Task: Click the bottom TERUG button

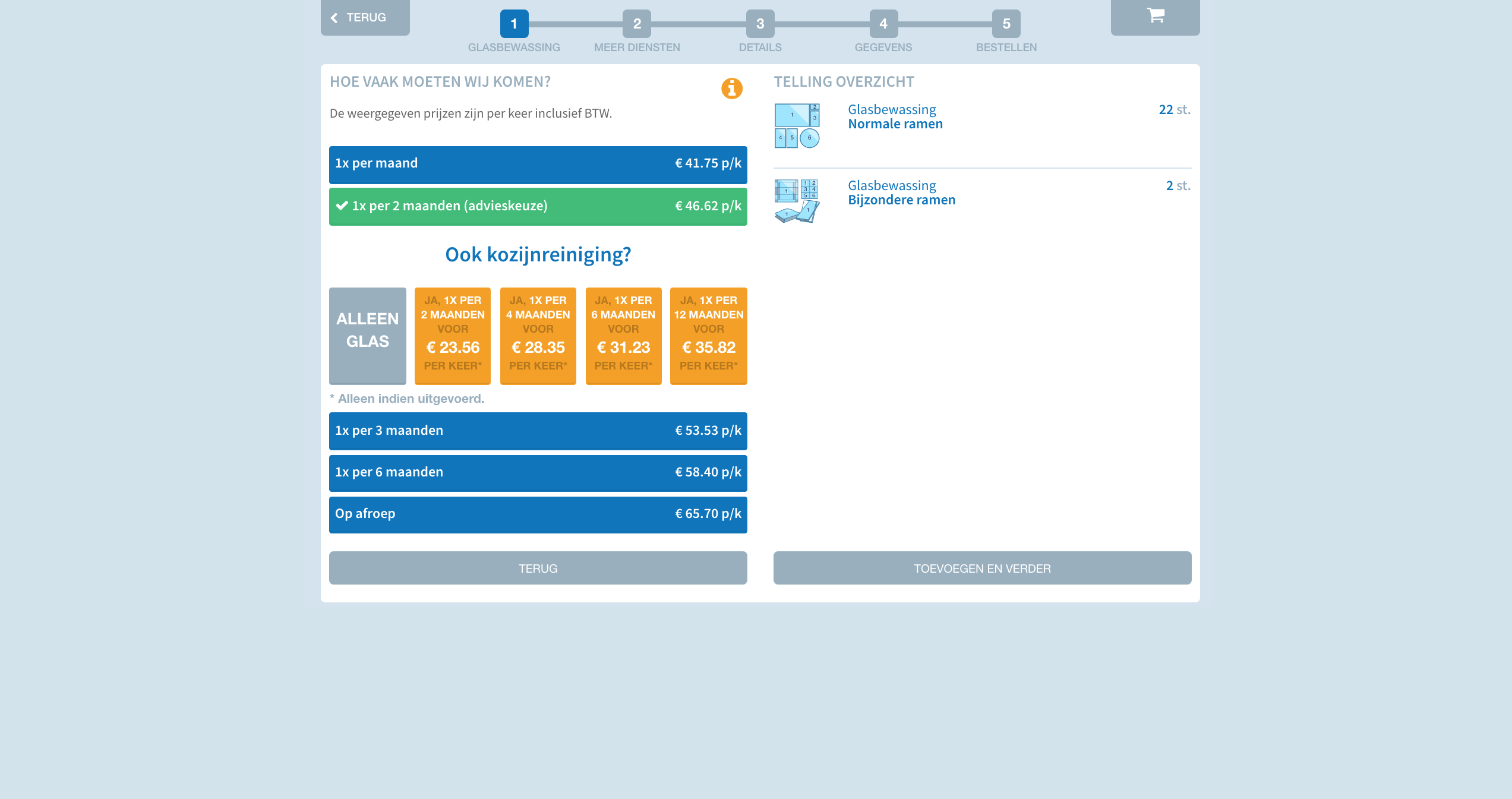Action: [538, 568]
